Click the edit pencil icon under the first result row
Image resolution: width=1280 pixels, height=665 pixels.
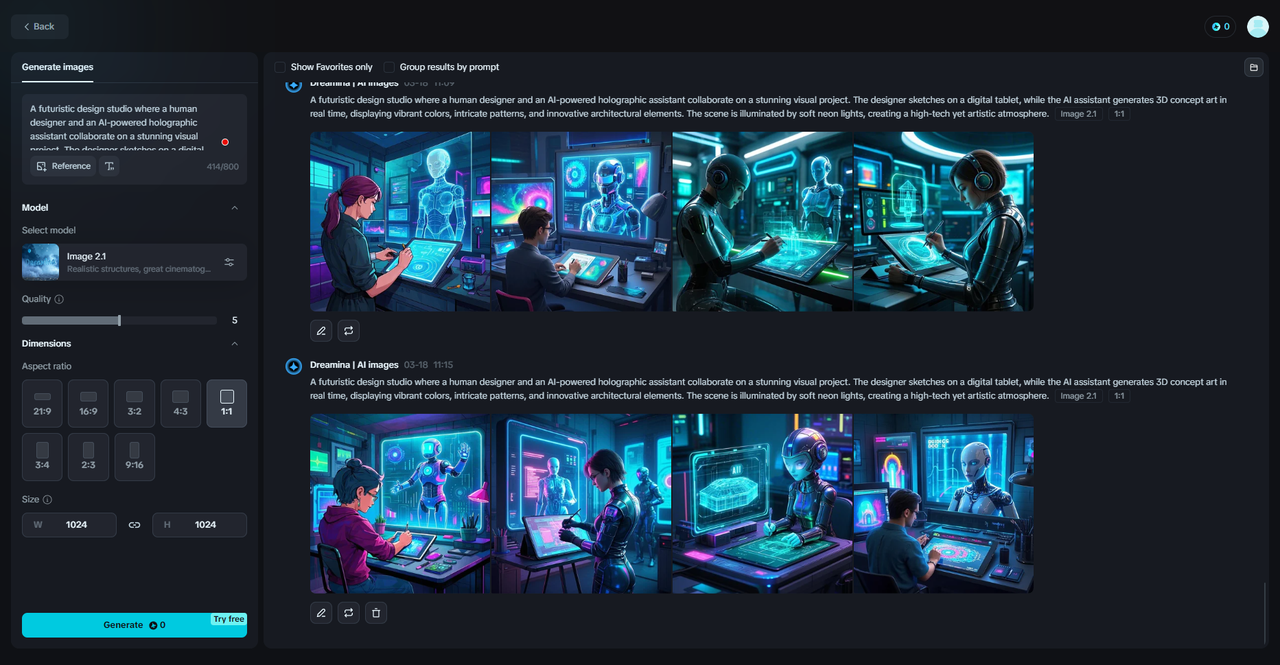321,330
